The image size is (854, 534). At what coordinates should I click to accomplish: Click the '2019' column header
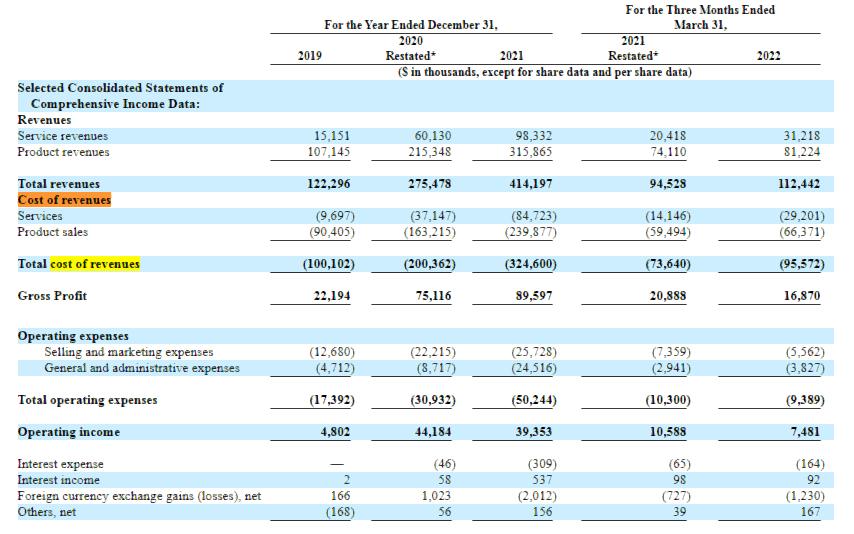tap(310, 56)
